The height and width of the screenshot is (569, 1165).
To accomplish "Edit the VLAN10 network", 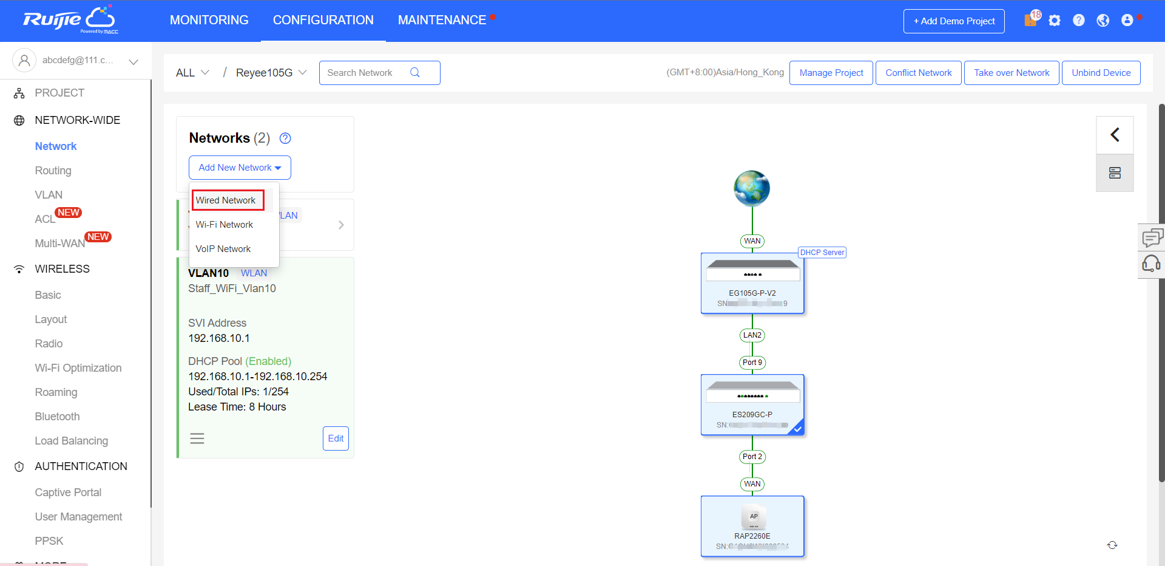I will click(336, 438).
